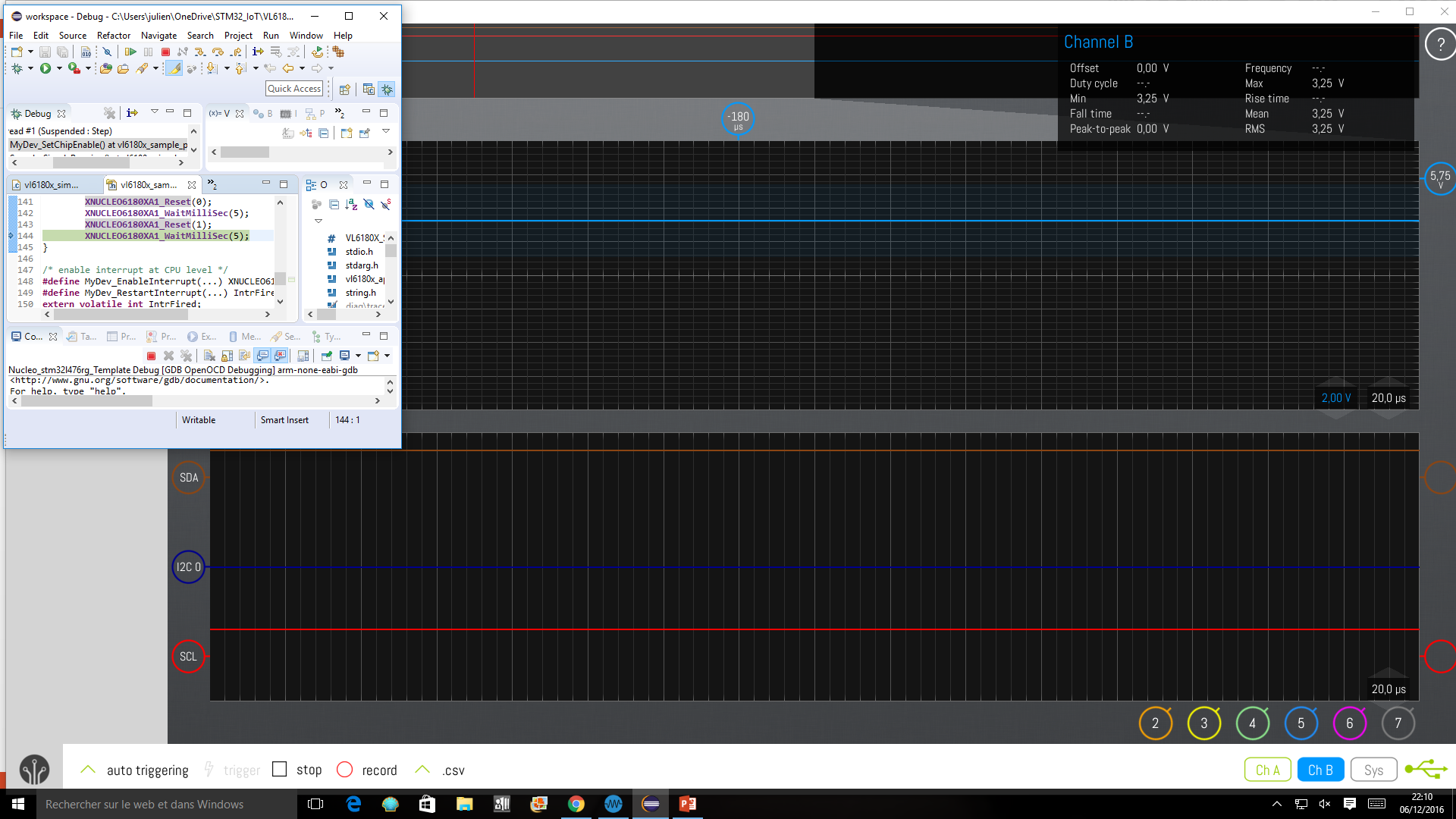Click the SDA signal label circle
The image size is (1456, 819).
pos(189,478)
